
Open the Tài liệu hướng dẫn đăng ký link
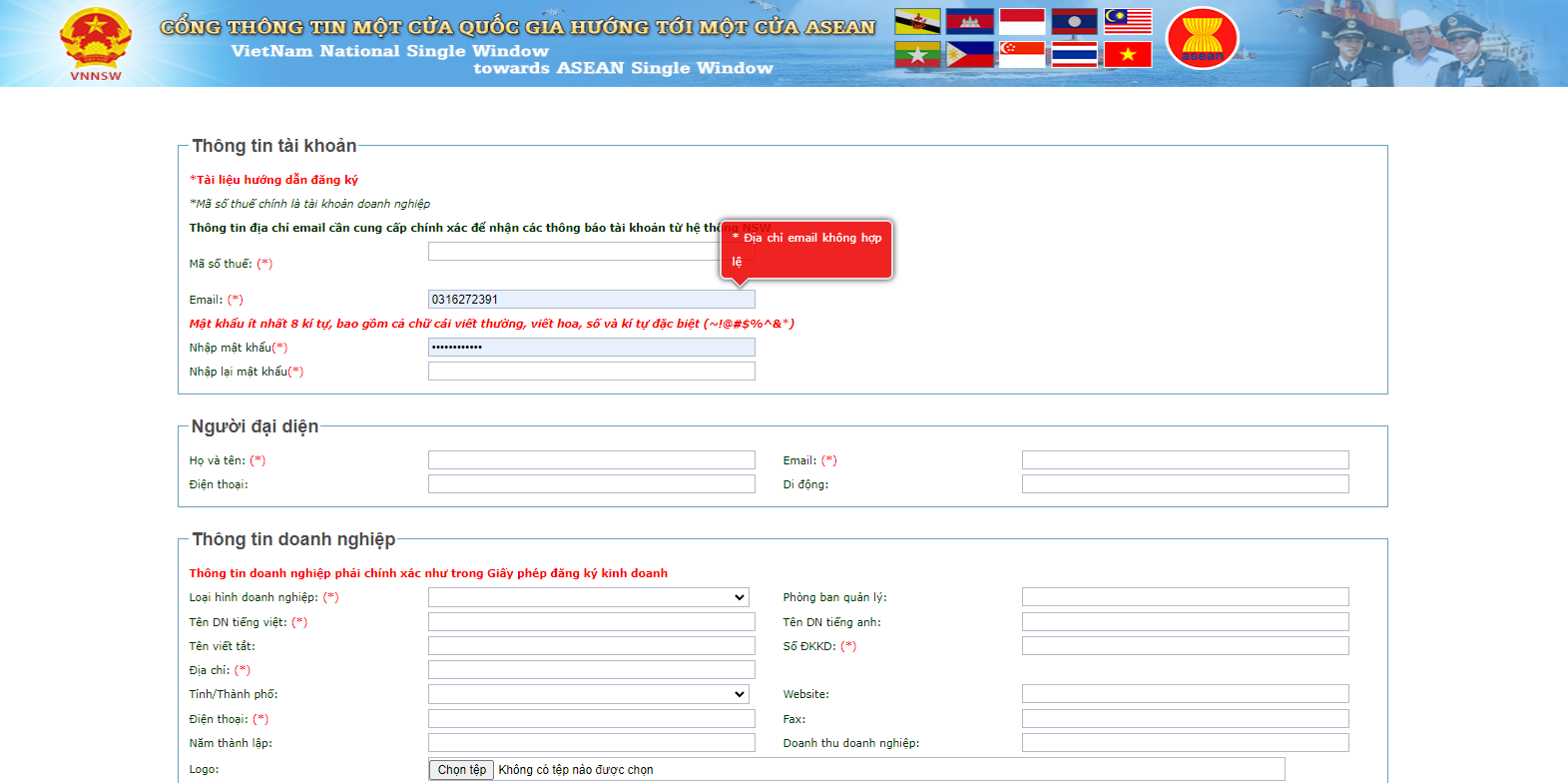(276, 180)
